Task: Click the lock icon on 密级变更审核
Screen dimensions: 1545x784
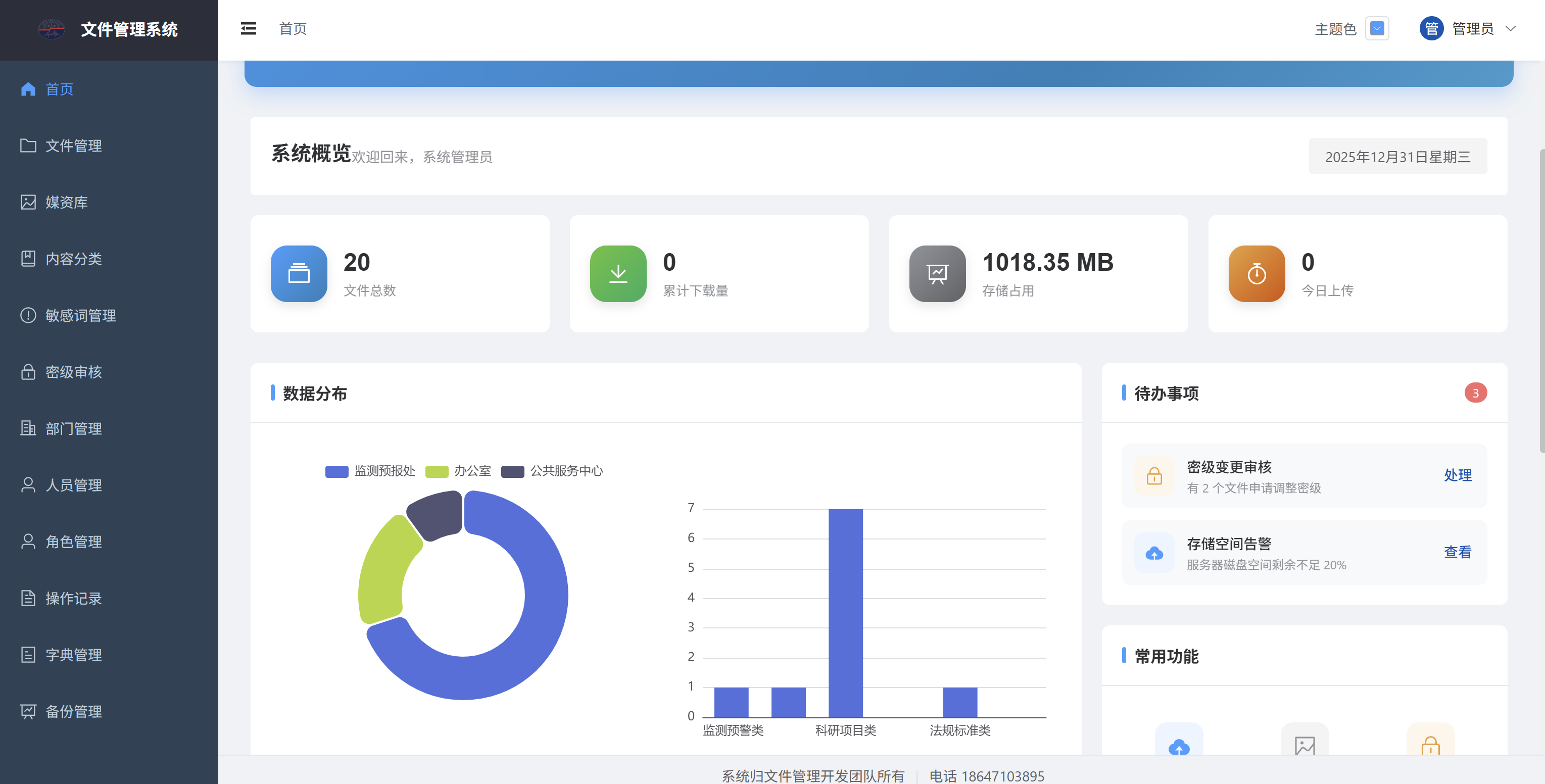Action: [x=1154, y=476]
